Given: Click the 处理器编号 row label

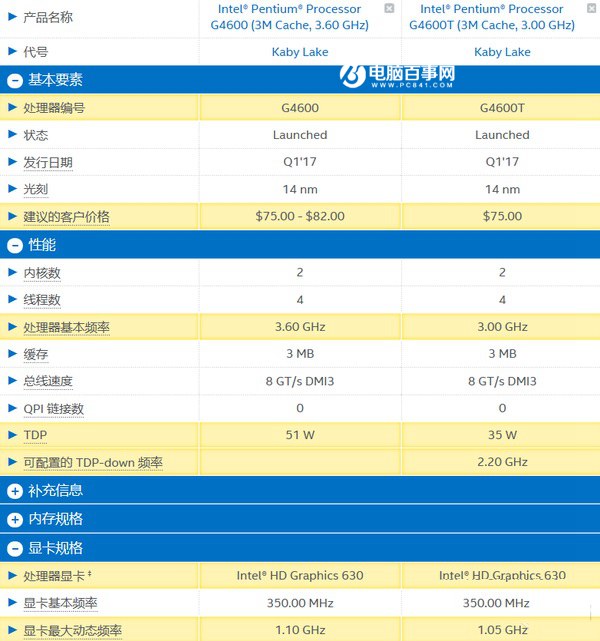Looking at the screenshot, I should pyautogui.click(x=54, y=108).
